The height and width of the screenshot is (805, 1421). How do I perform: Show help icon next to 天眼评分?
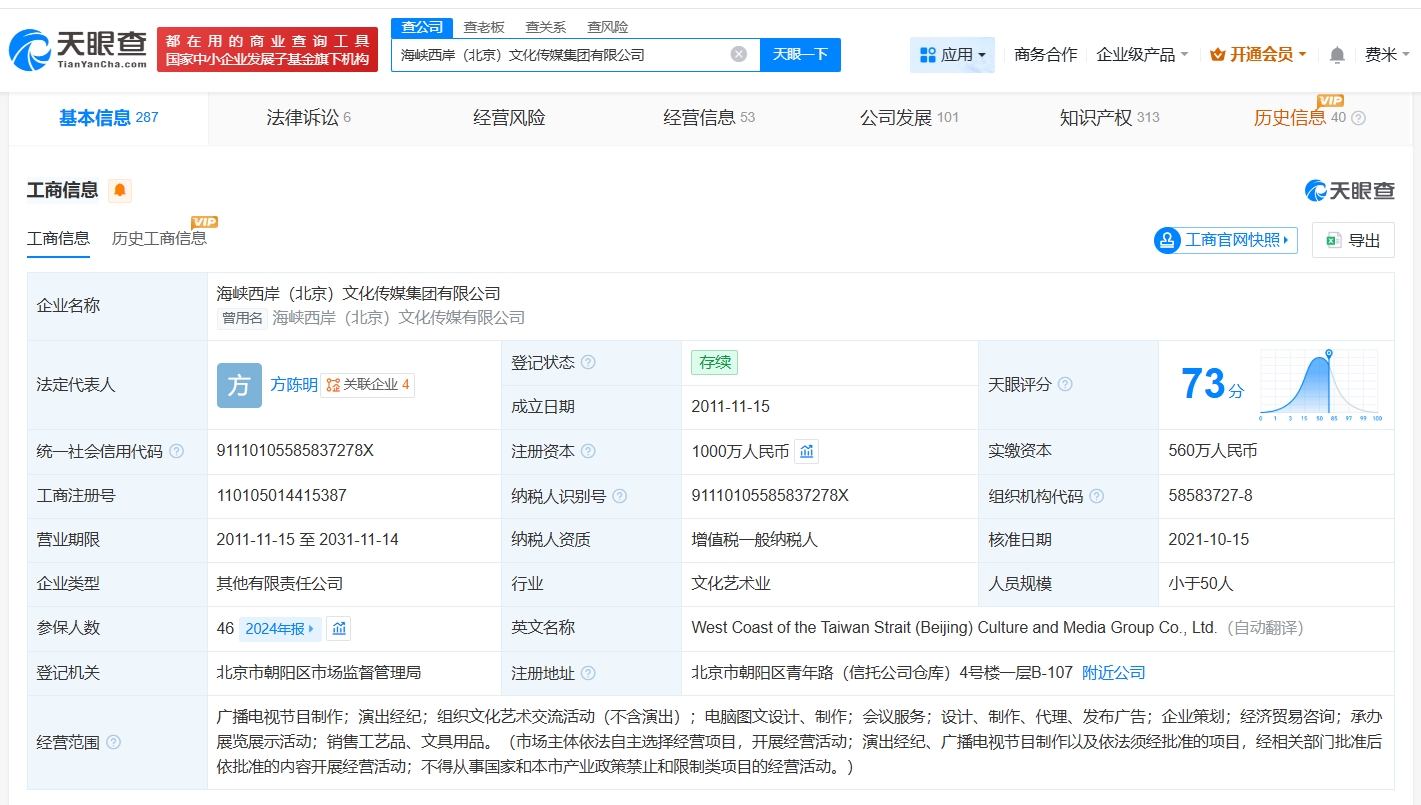tap(1065, 384)
